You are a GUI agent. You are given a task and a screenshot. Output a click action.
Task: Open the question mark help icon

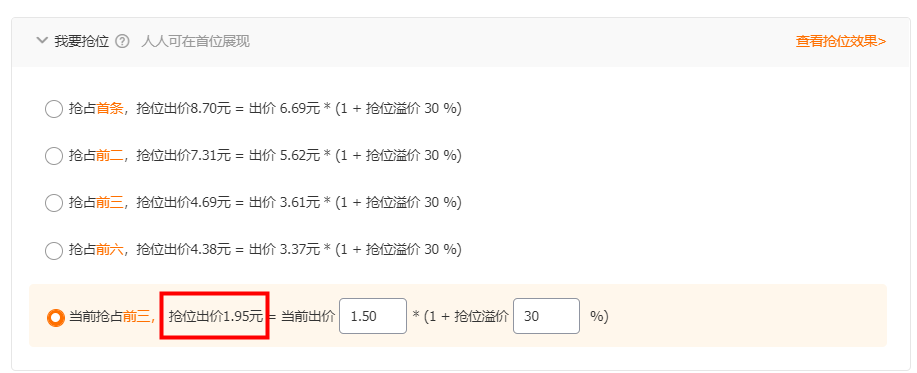(122, 42)
